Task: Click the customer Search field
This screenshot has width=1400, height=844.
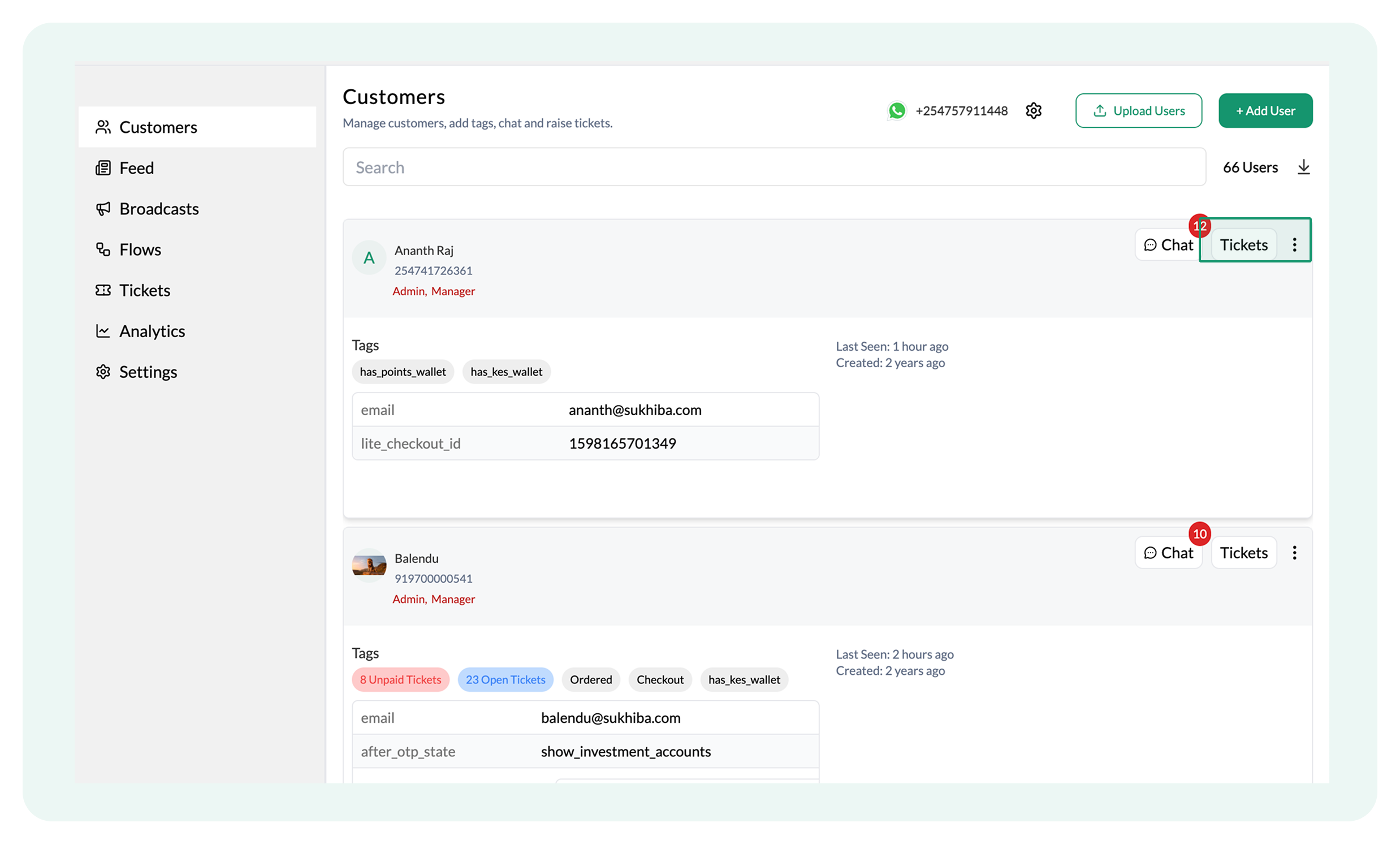Action: point(774,167)
